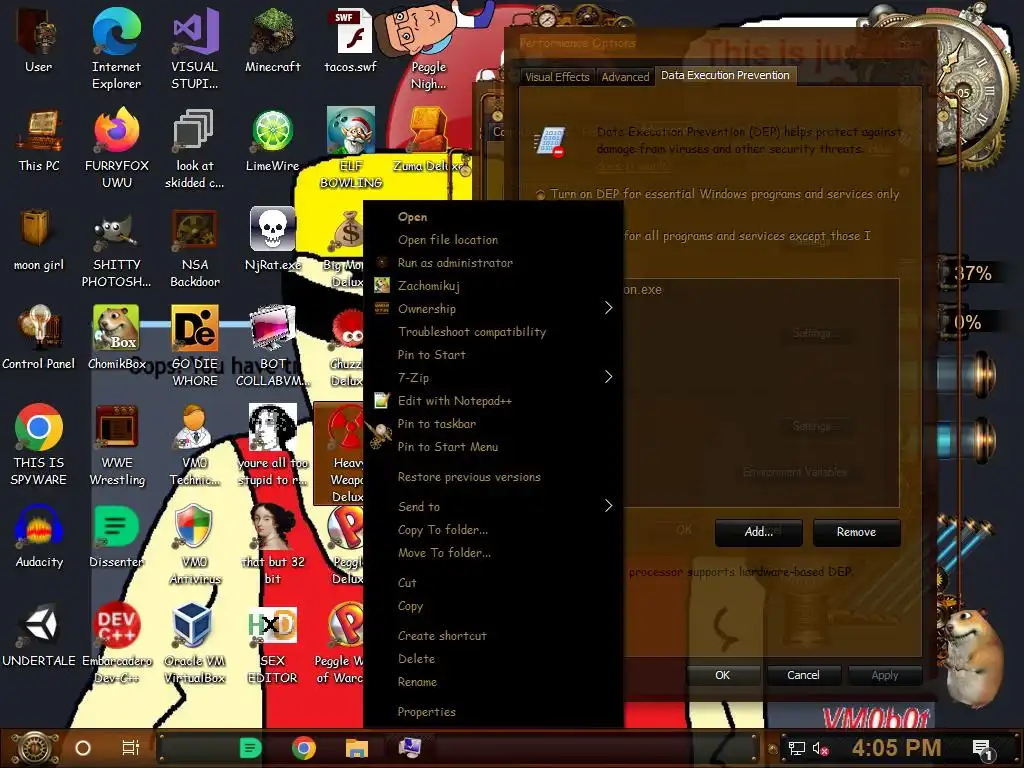The width and height of the screenshot is (1024, 768).
Task: Select the Dissenter desktop icon
Action: 116,536
